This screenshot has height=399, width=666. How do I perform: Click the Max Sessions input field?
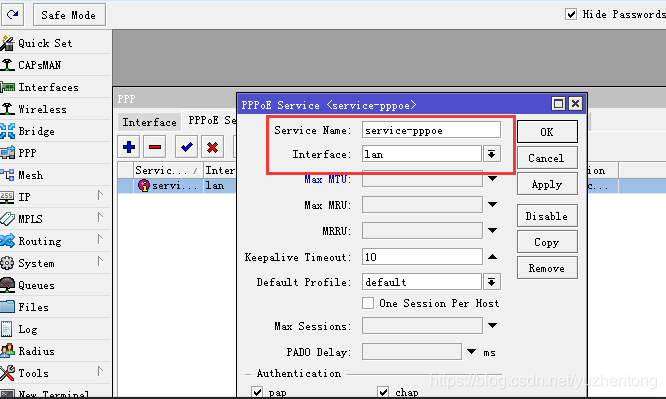click(422, 326)
